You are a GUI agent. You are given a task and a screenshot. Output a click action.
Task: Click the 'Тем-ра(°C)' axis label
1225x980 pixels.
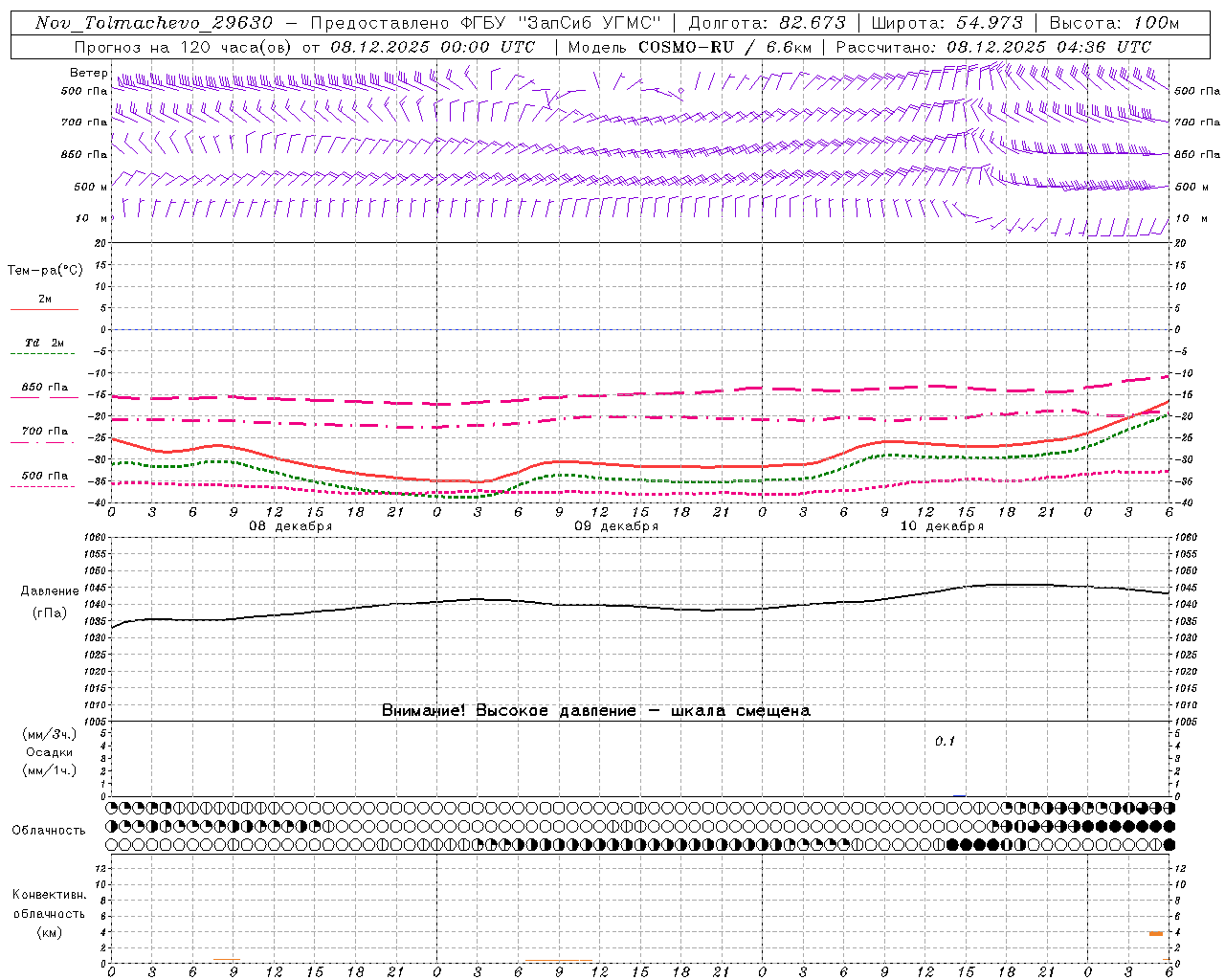pos(45,271)
